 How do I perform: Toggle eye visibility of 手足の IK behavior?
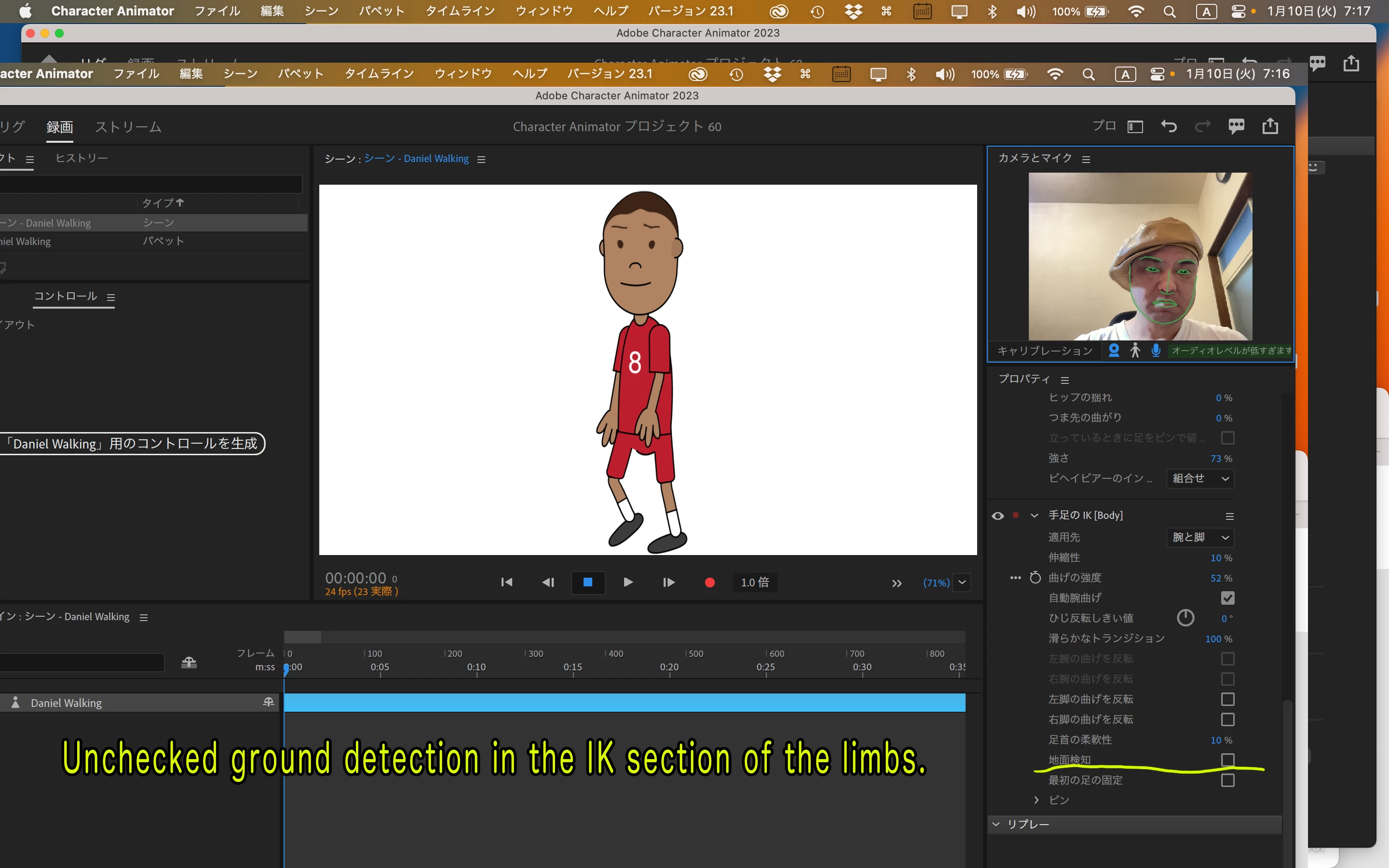click(997, 515)
